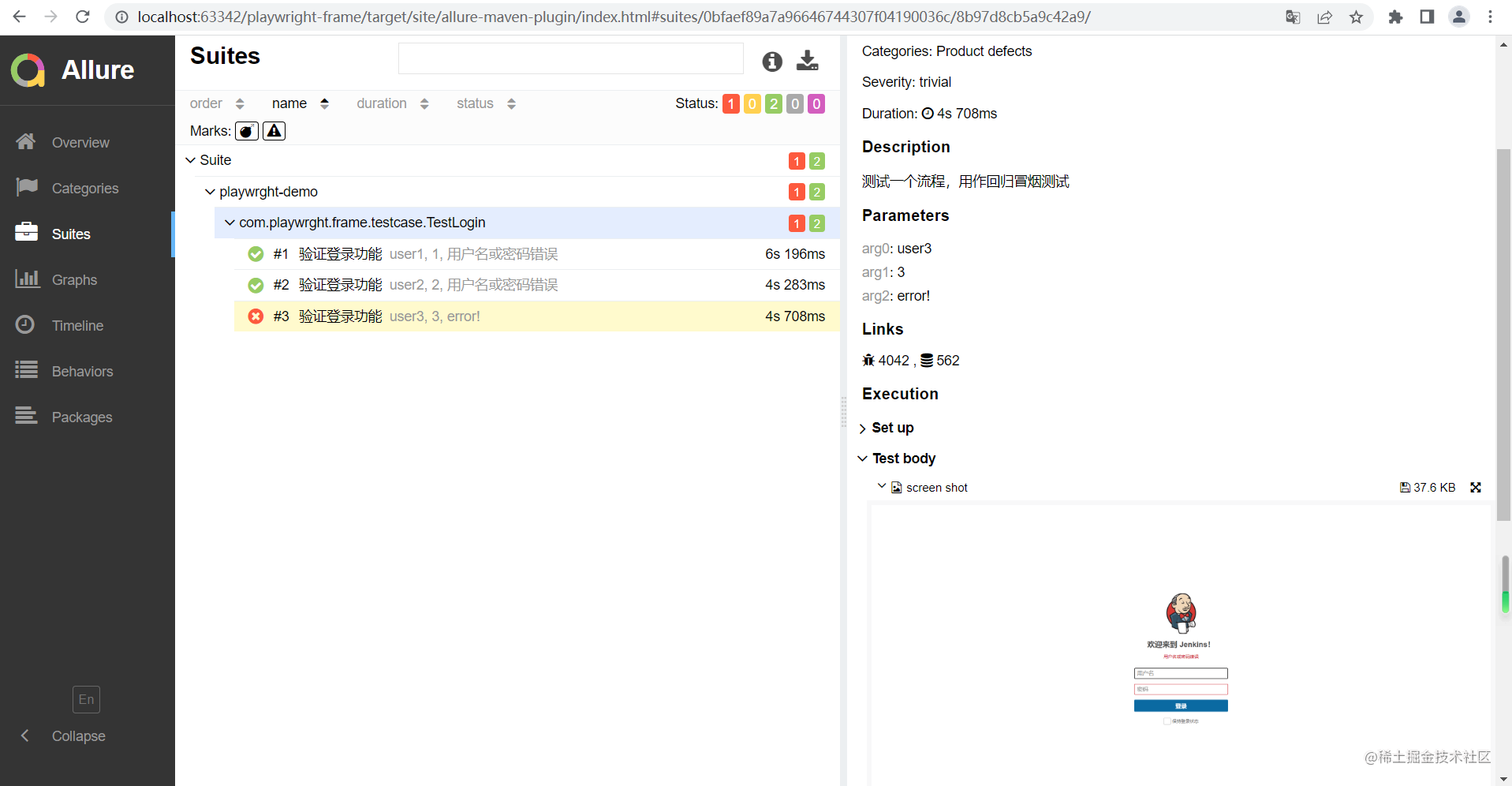Click the browser address bar URL
This screenshot has width=1512, height=786.
(614, 17)
